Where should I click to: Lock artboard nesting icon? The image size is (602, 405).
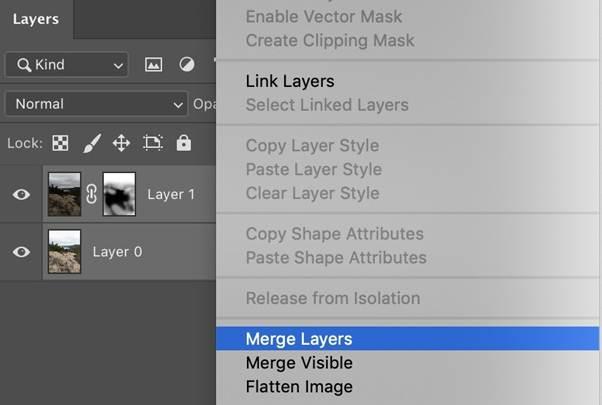tap(152, 143)
